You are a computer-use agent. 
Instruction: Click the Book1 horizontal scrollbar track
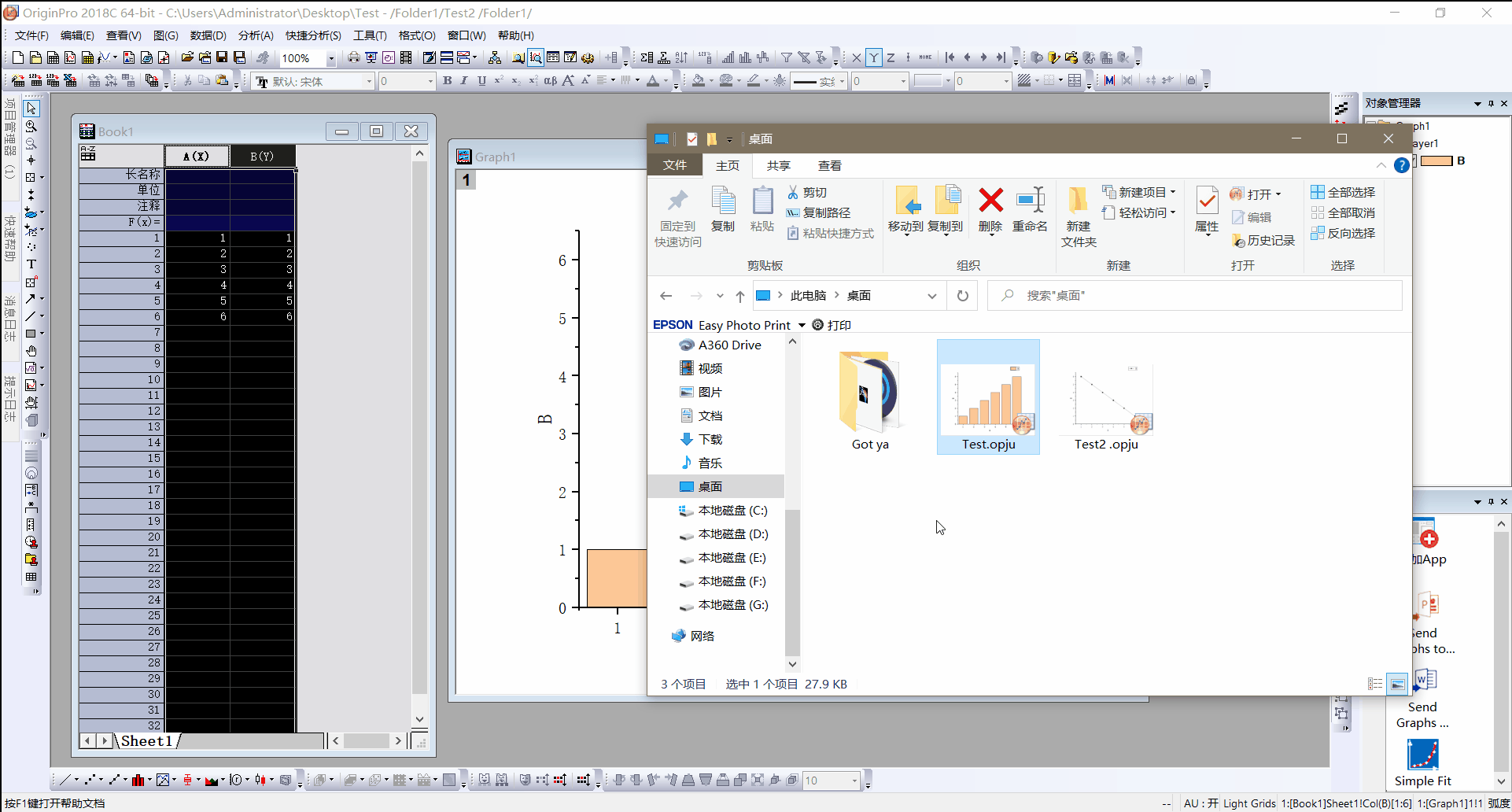(367, 740)
